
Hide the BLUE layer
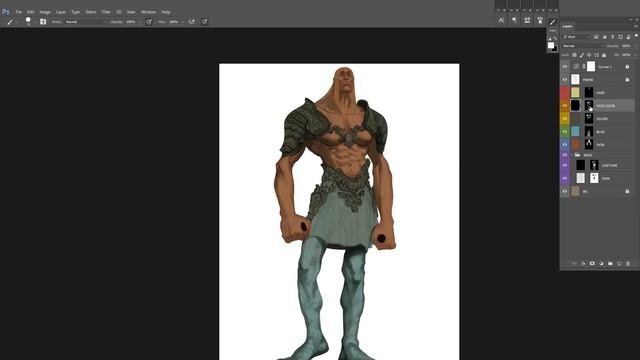tap(565, 131)
